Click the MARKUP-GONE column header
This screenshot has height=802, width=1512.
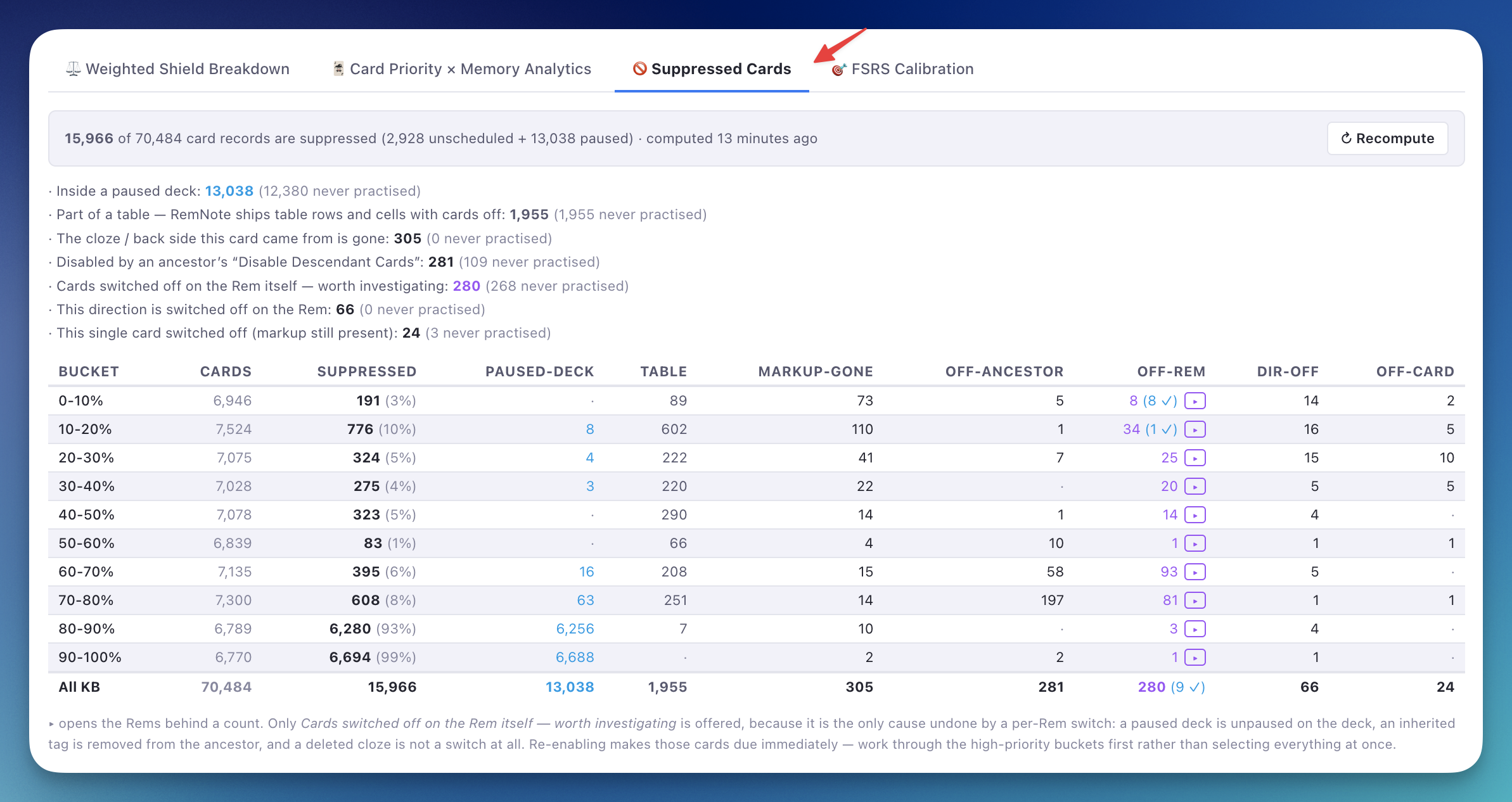tap(816, 372)
